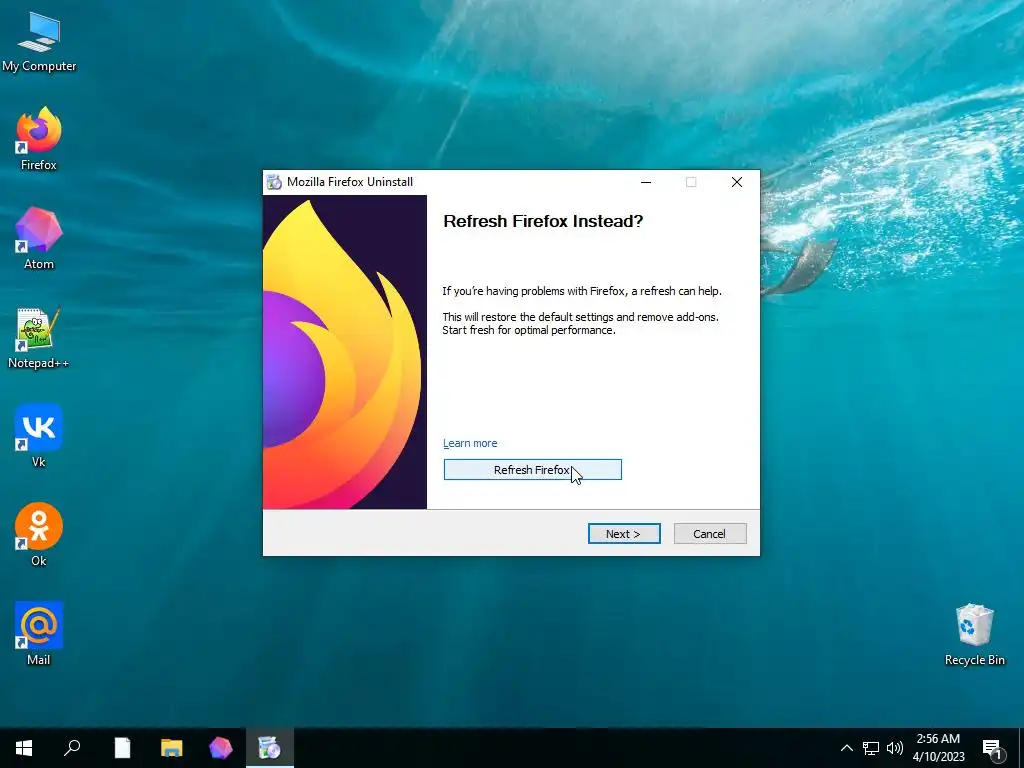Open File Explorer from the taskbar

point(172,748)
